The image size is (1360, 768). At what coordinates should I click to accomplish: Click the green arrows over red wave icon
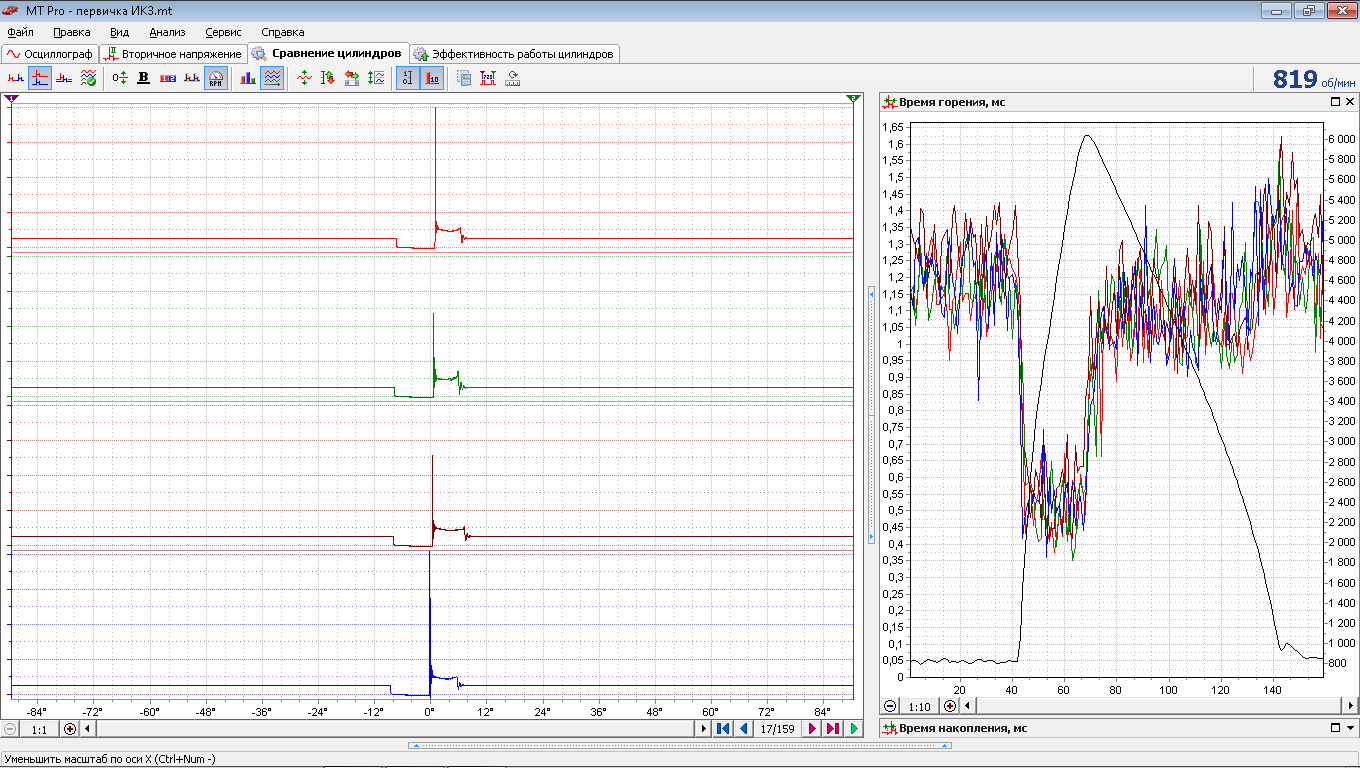[x=304, y=78]
